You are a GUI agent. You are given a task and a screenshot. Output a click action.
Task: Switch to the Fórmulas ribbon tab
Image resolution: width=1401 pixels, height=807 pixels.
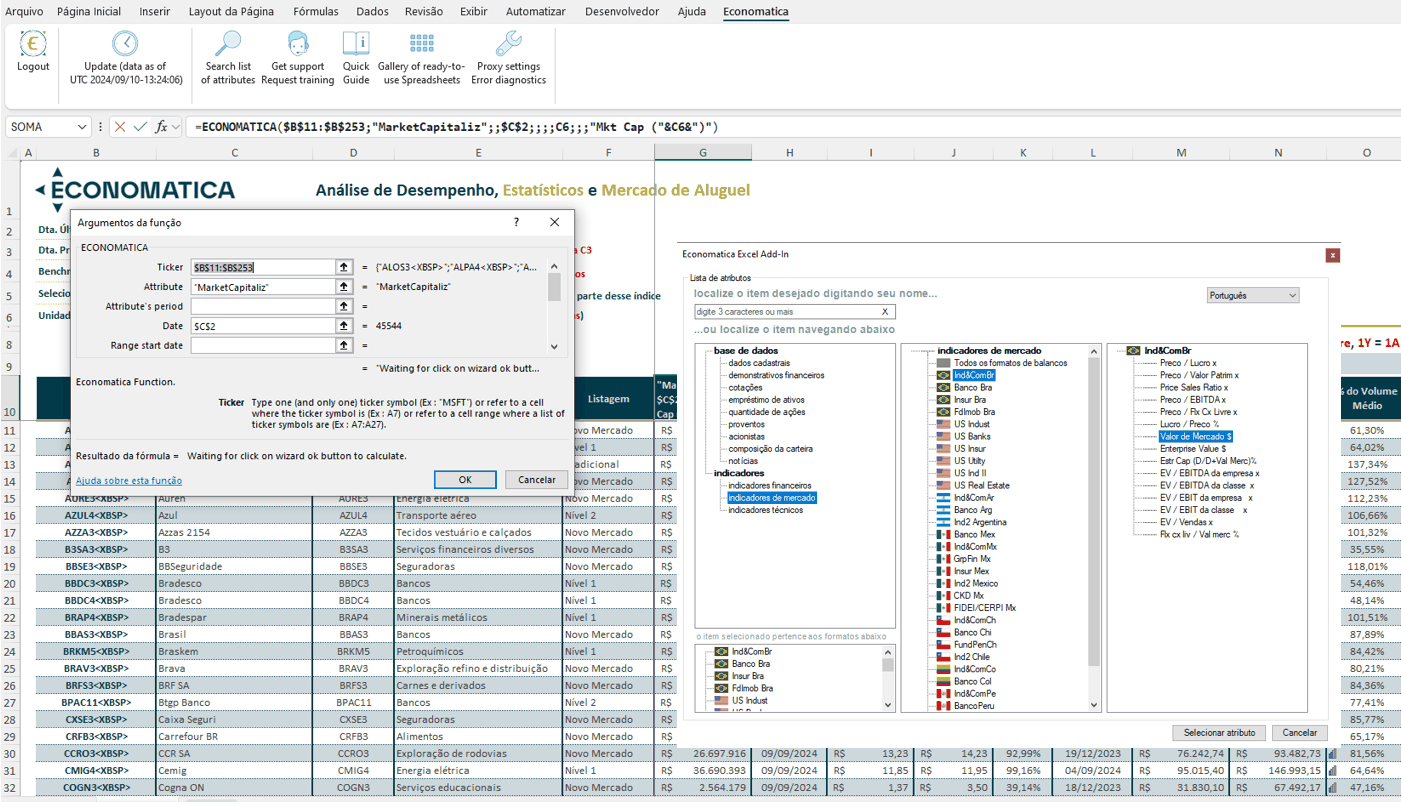click(316, 12)
